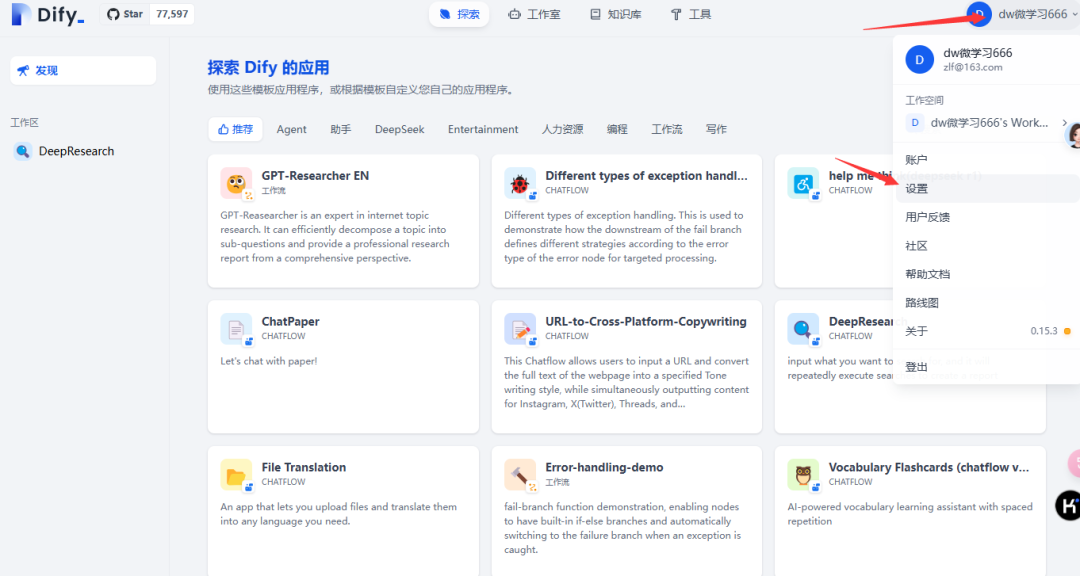Viewport: 1080px width, 576px height.
Task: Filter apps by DeepSeek category
Action: pos(399,129)
